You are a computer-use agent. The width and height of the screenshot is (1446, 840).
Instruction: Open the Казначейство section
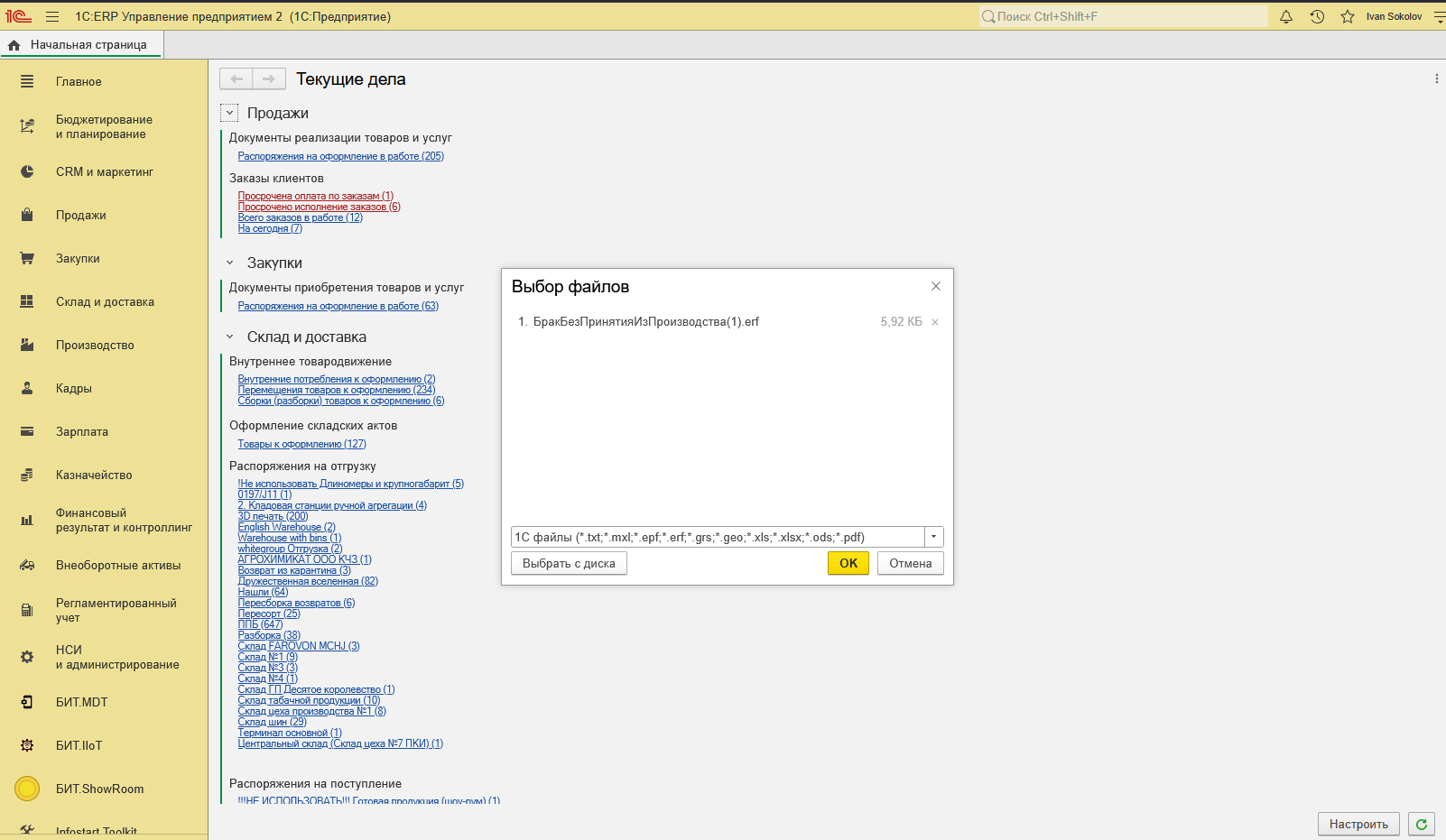click(x=94, y=475)
